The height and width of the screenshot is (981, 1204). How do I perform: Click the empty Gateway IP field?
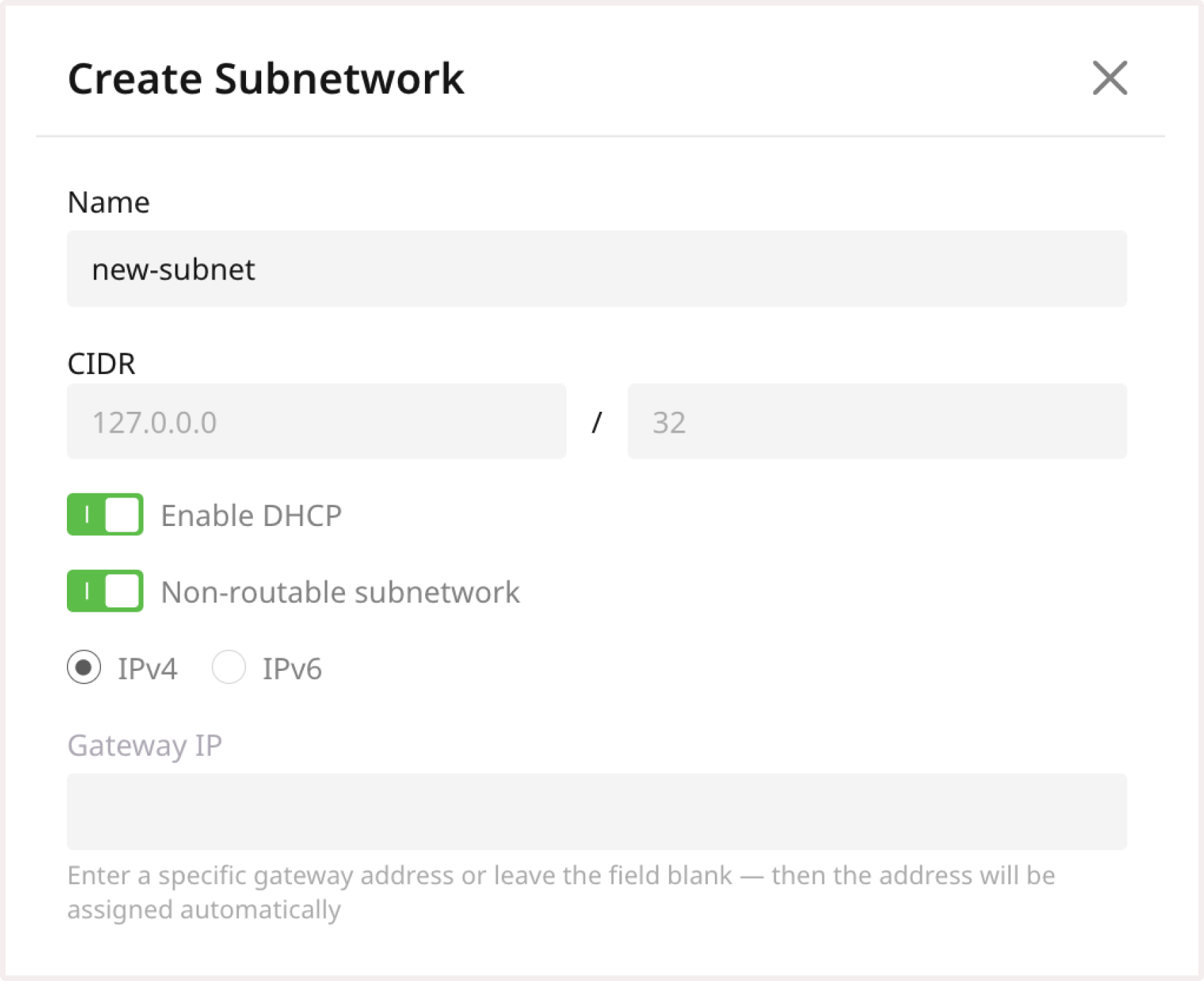[x=596, y=812]
